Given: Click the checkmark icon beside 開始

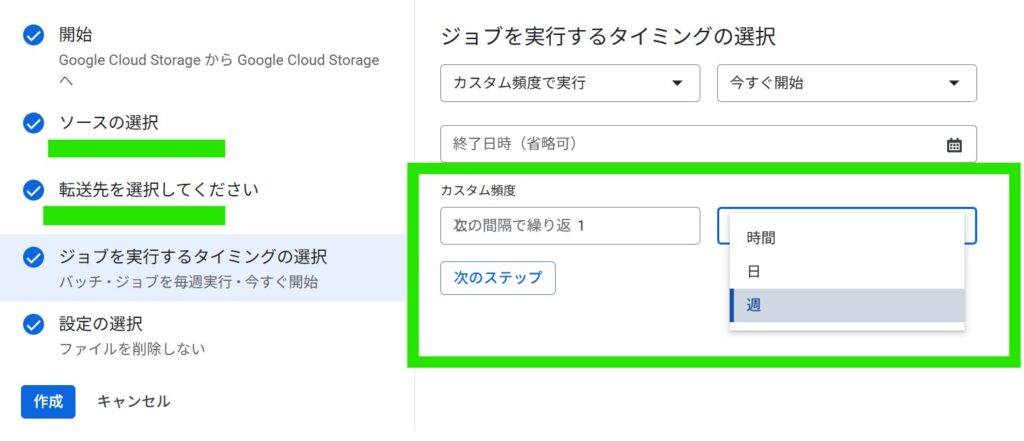Looking at the screenshot, I should tap(34, 35).
